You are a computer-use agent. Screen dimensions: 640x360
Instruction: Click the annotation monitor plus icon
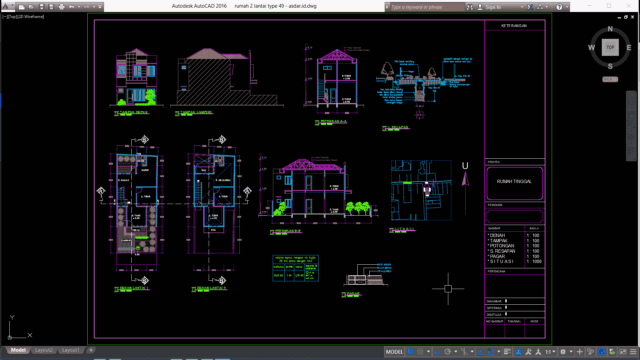click(579, 352)
